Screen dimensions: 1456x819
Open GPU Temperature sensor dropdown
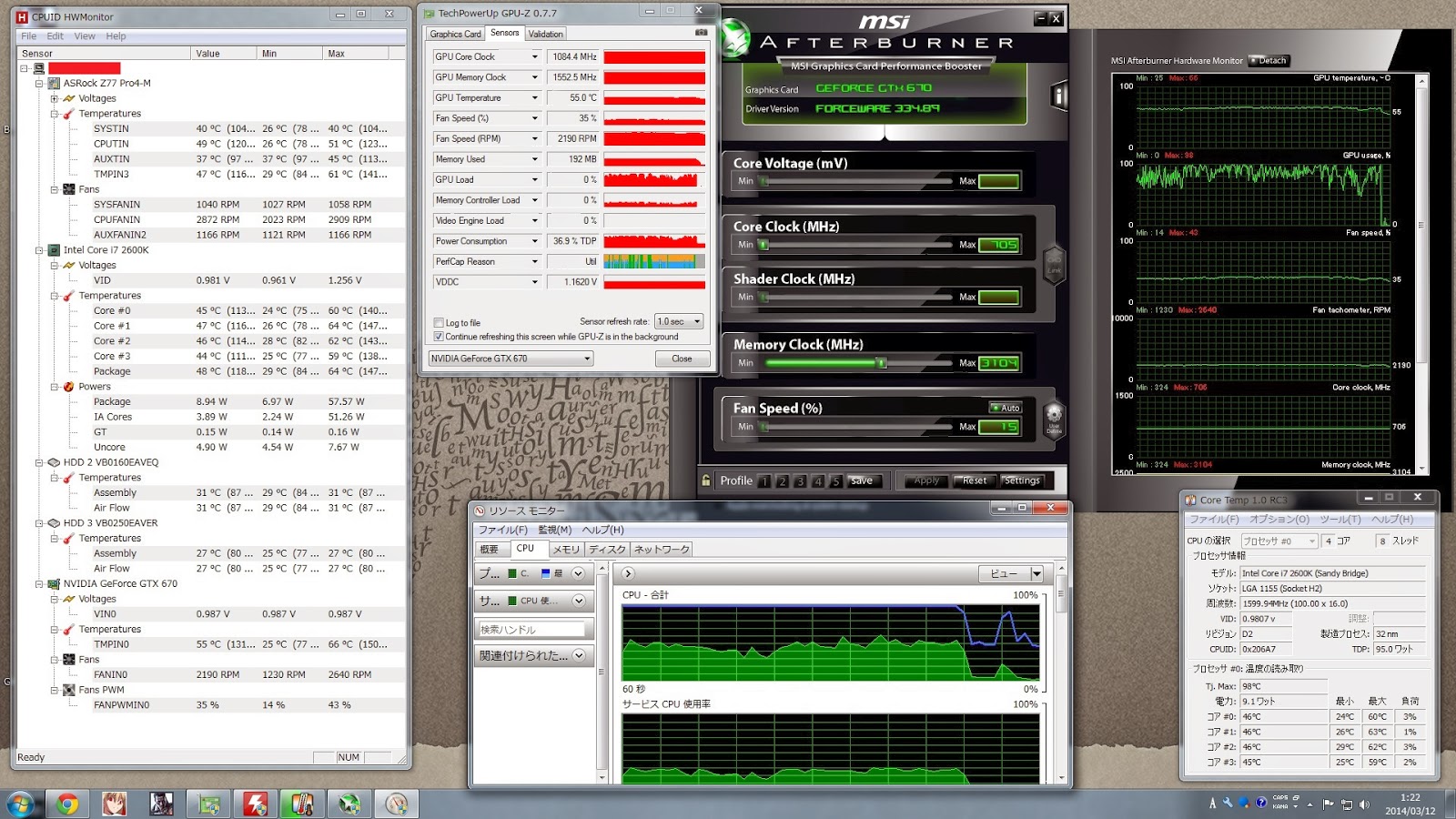point(535,97)
